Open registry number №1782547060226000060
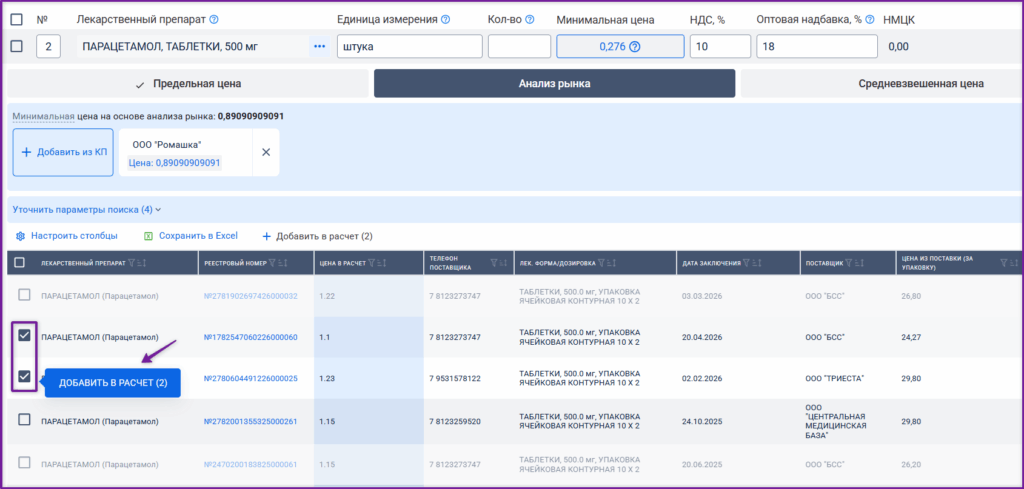The width and height of the screenshot is (1024, 489). pos(251,337)
